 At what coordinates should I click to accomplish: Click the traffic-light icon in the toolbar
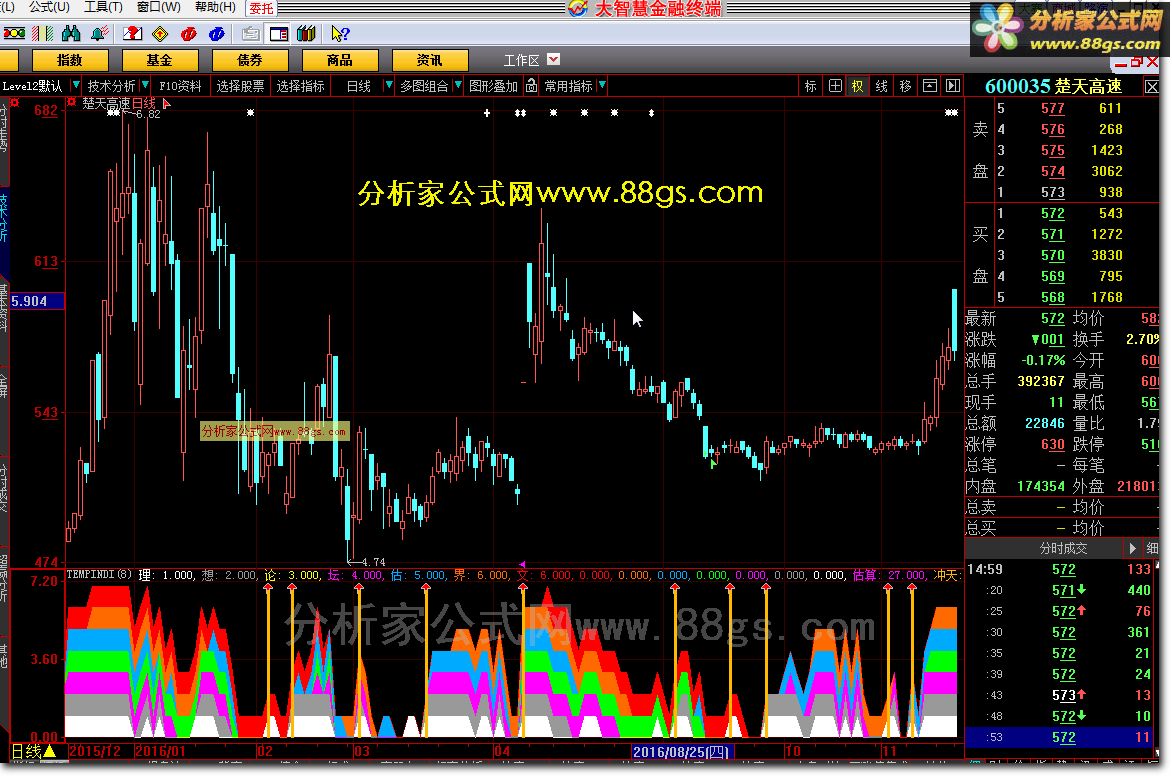coord(14,34)
